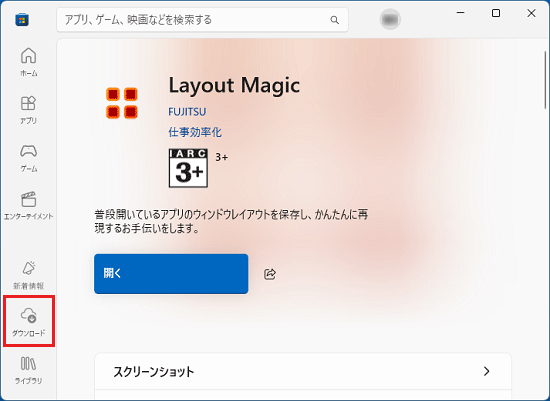The height and width of the screenshot is (401, 550).
Task: Open the Downloads page
Action: 28,322
